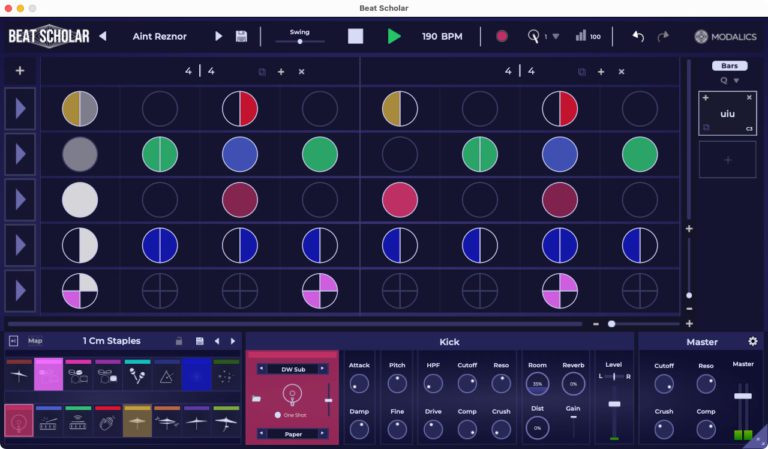Viewport: 768px width, 449px height.
Task: Open the Map tab in kit panel
Action: tap(35, 341)
